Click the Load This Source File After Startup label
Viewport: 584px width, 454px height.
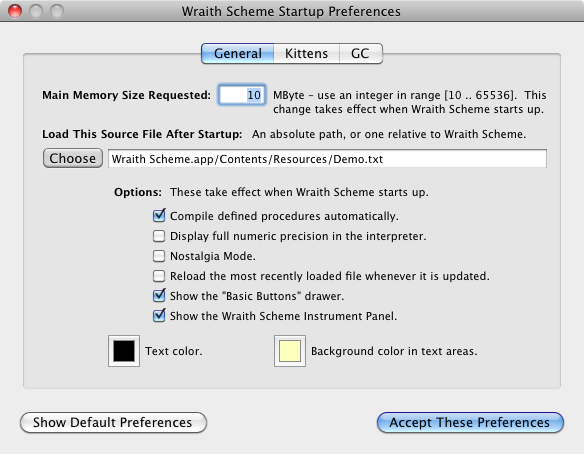tap(142, 134)
